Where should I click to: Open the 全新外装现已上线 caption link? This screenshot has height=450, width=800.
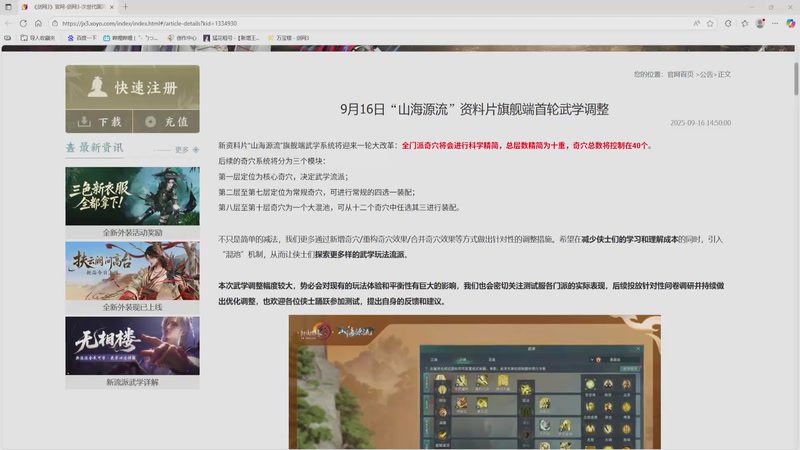(x=133, y=307)
